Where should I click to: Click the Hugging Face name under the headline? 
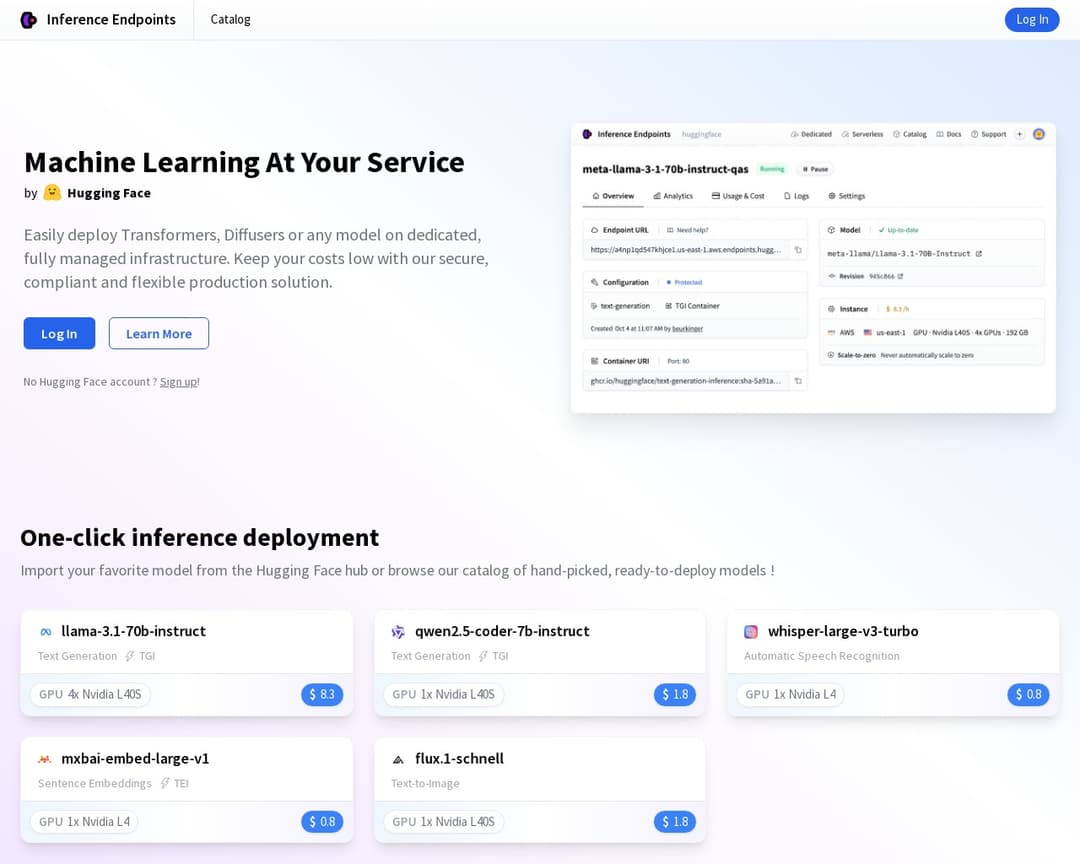(109, 193)
